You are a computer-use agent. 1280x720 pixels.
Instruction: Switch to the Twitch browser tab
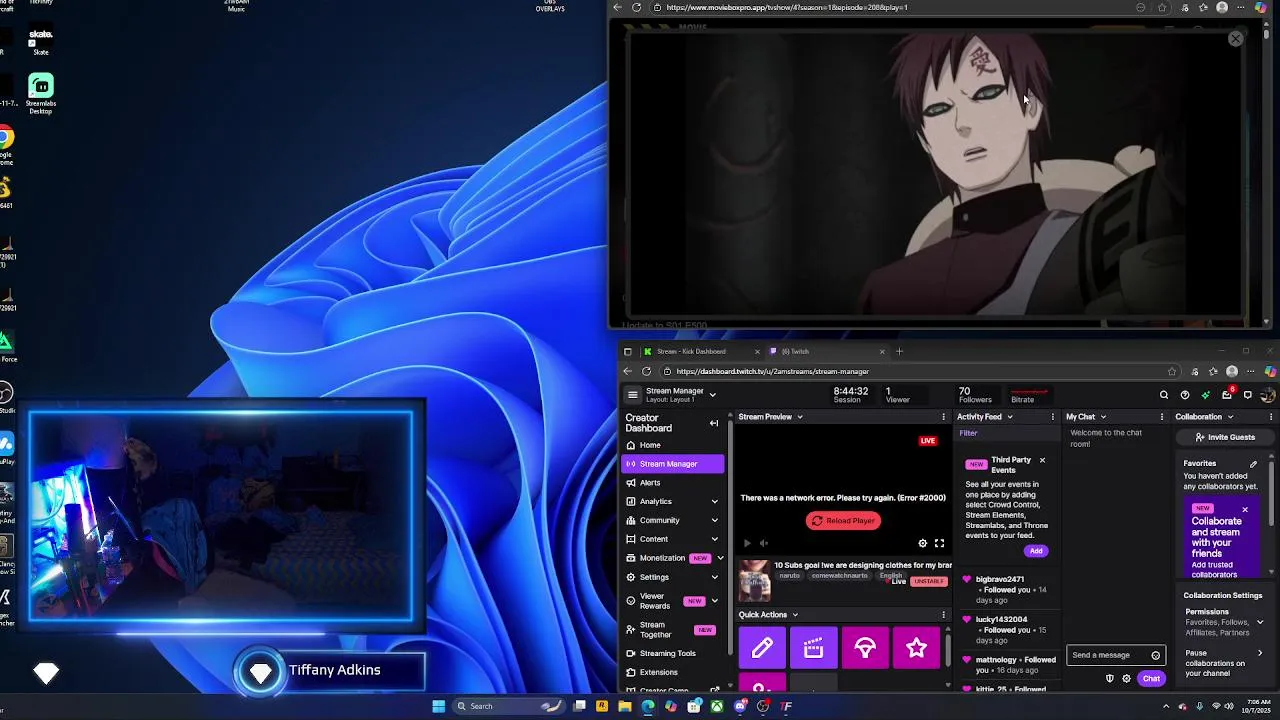pos(825,352)
